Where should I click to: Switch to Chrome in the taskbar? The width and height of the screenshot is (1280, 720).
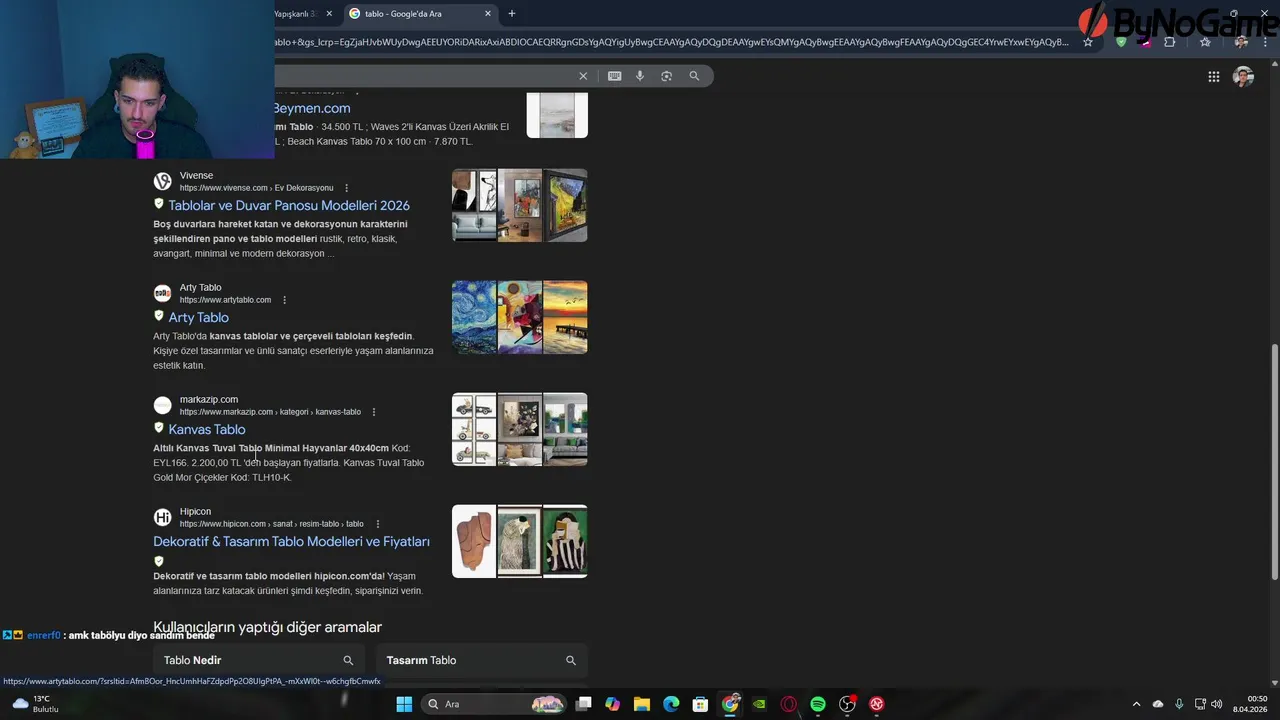[730, 704]
